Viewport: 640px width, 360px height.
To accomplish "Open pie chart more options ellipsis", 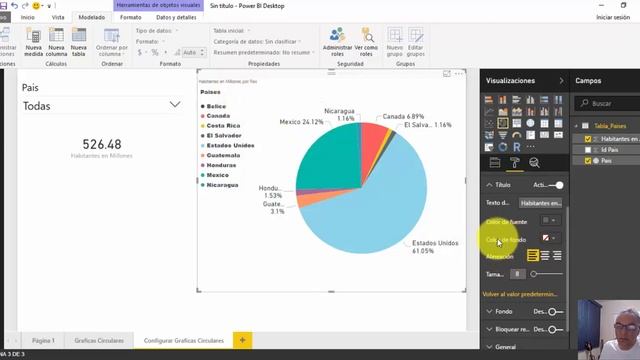I will click(x=459, y=73).
